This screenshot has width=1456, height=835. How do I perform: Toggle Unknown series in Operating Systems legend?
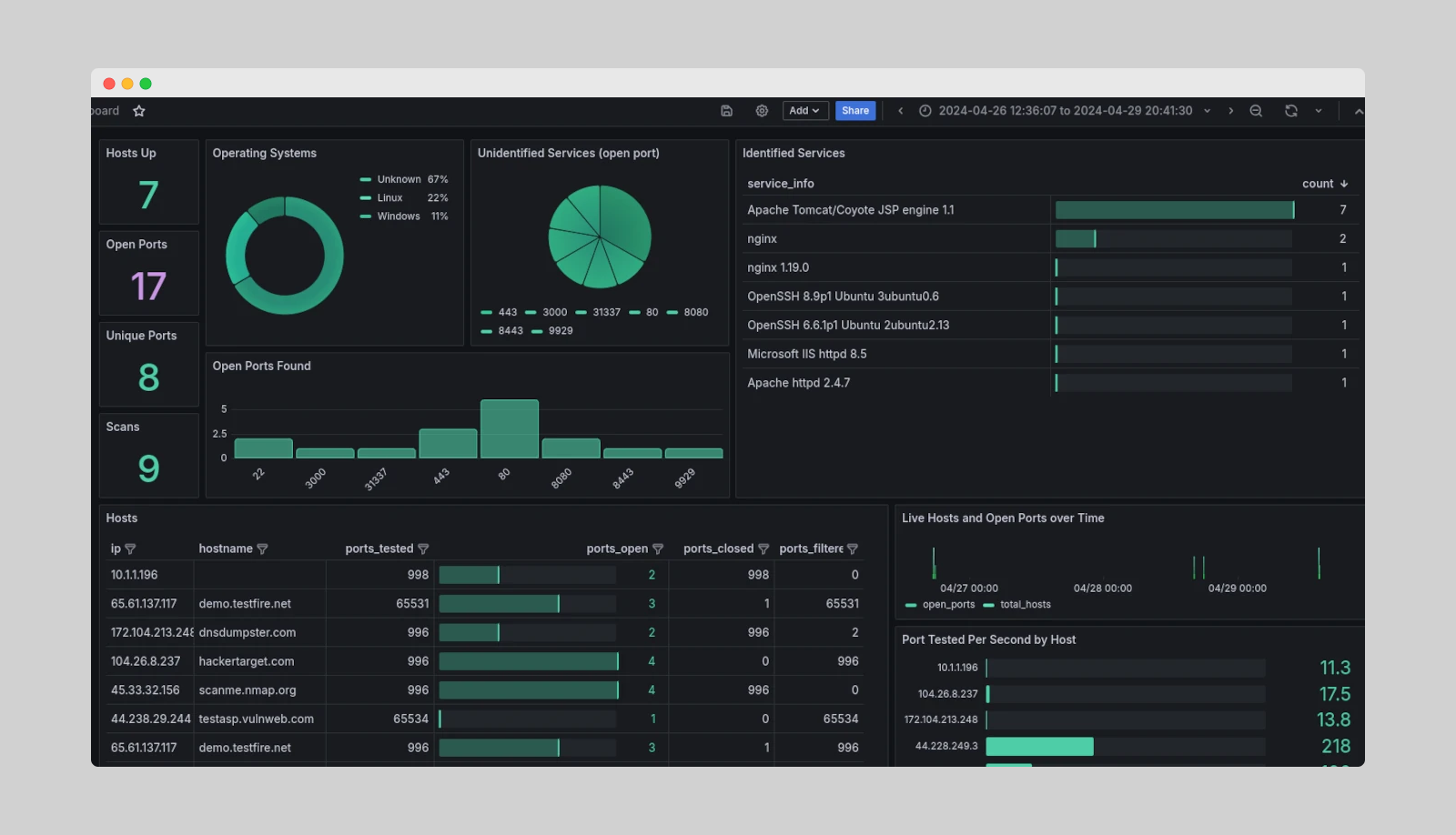click(399, 180)
